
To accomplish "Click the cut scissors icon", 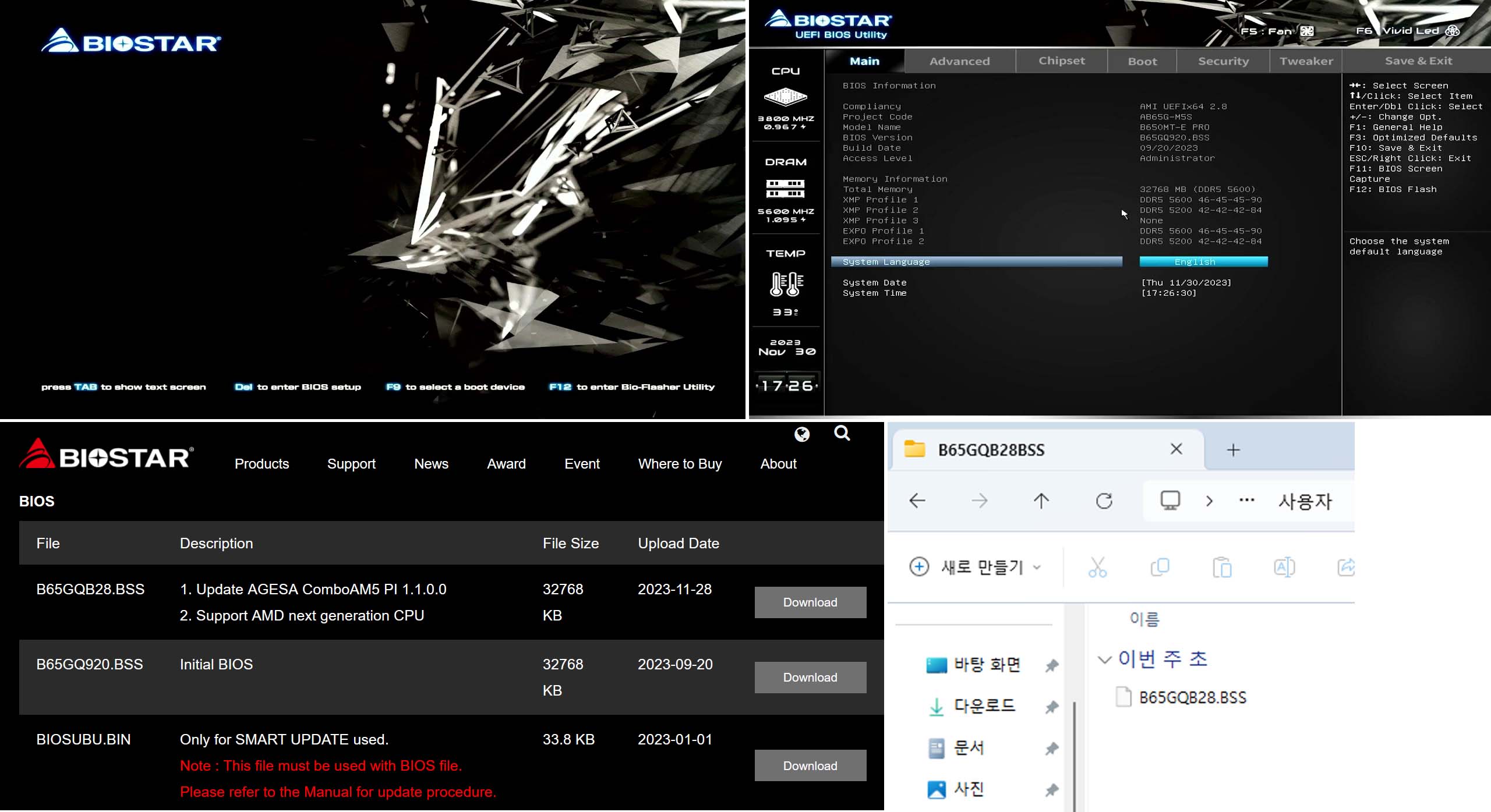I will tap(1097, 567).
